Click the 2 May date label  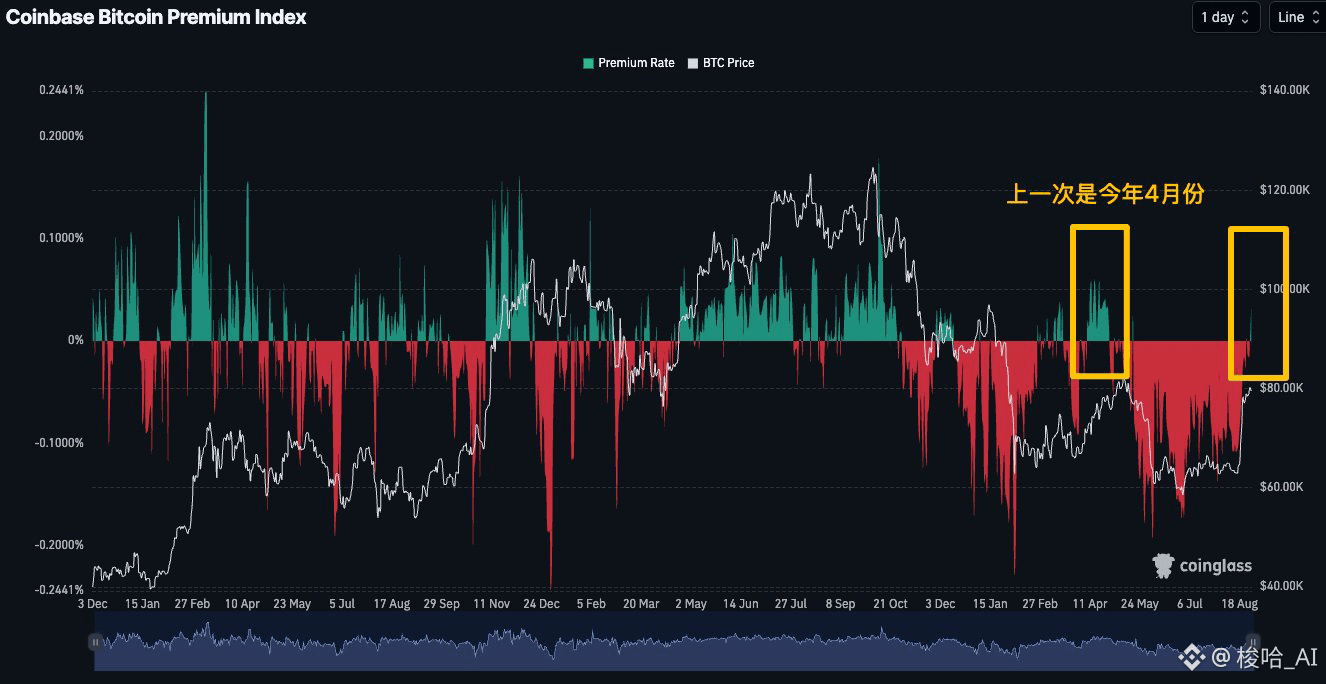click(x=691, y=604)
